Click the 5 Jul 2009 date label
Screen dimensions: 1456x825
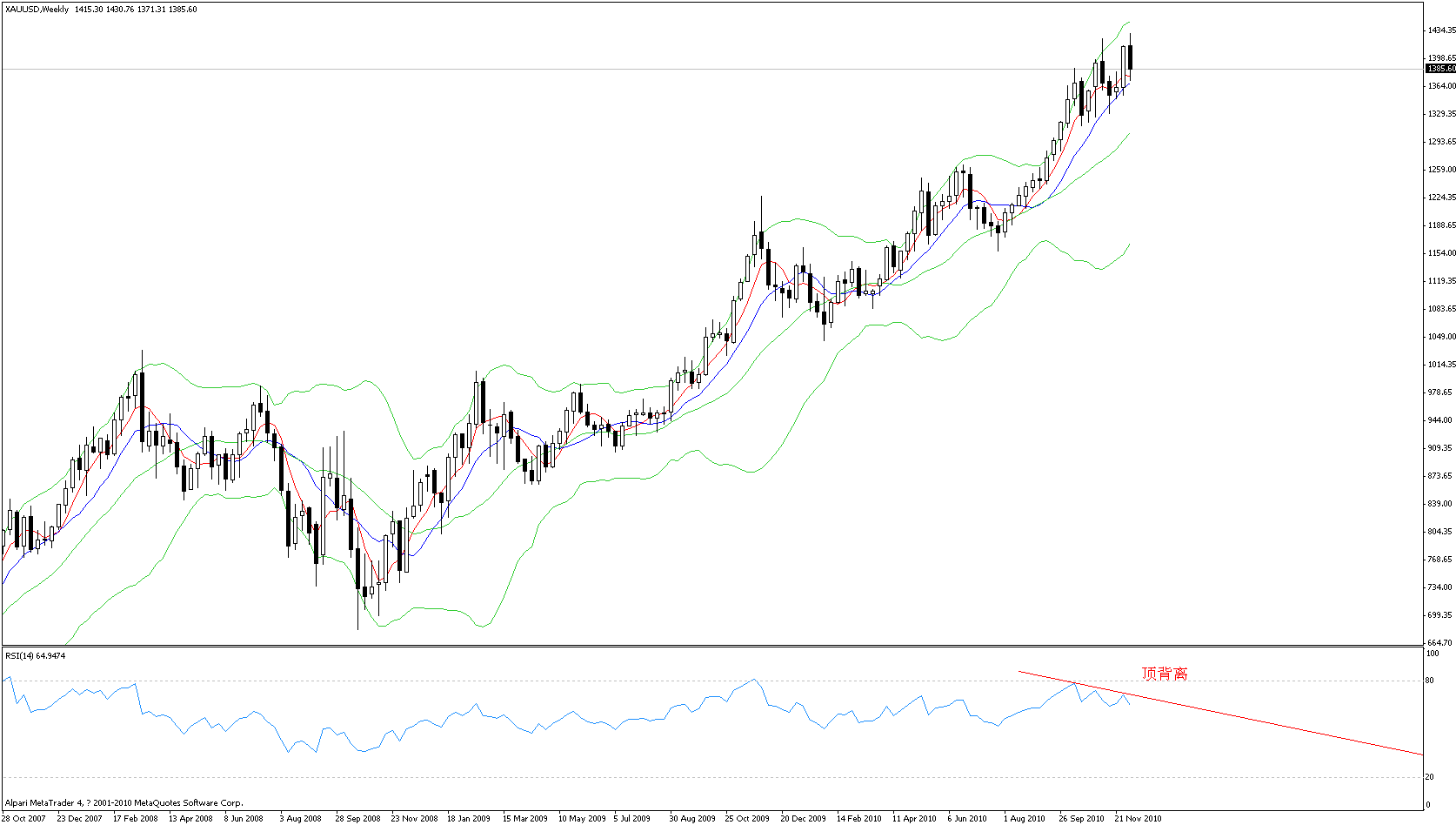pos(631,818)
